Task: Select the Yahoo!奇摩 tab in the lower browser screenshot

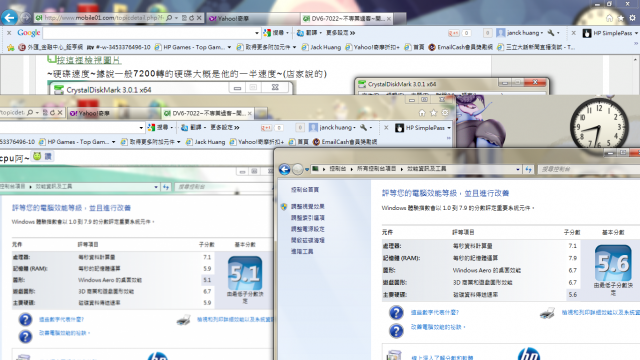Action: click(112, 113)
